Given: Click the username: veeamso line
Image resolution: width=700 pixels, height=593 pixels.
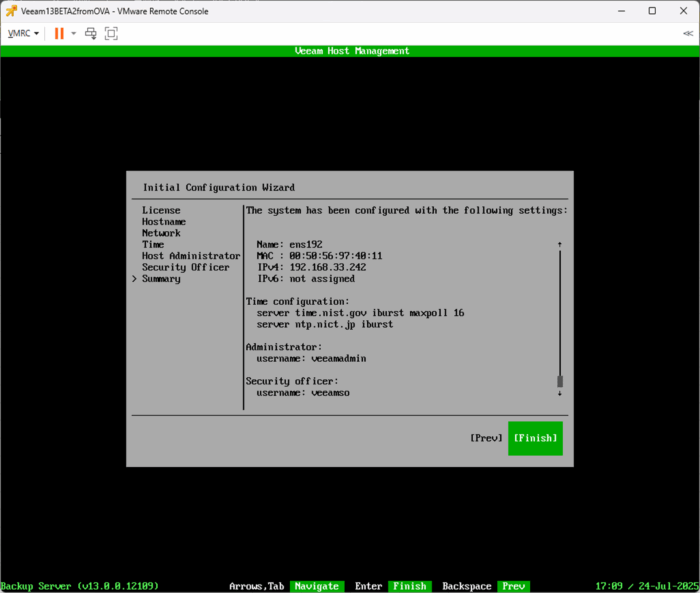Looking at the screenshot, I should (303, 393).
